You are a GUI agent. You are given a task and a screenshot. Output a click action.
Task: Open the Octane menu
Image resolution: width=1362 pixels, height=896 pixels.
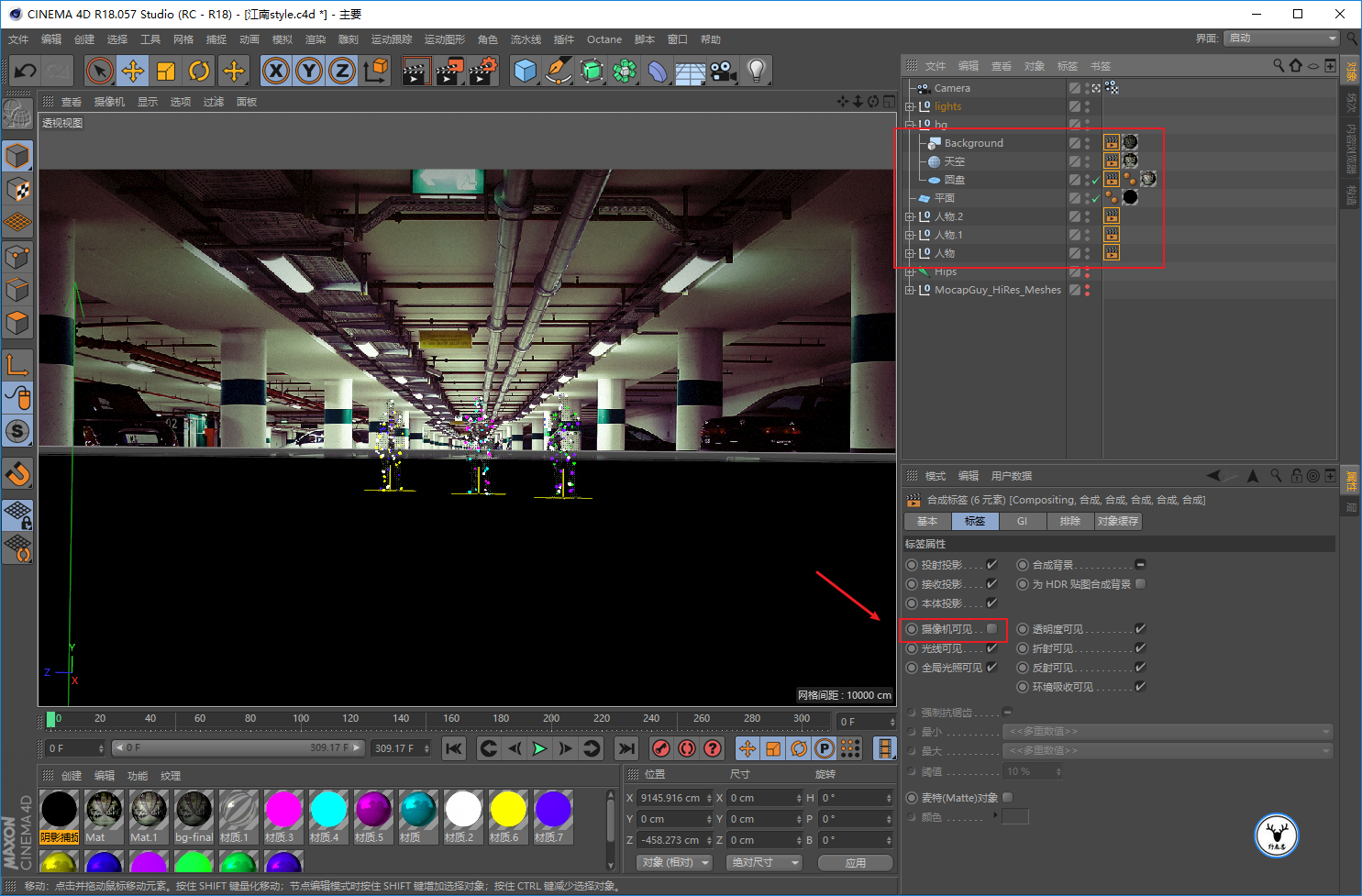point(604,39)
